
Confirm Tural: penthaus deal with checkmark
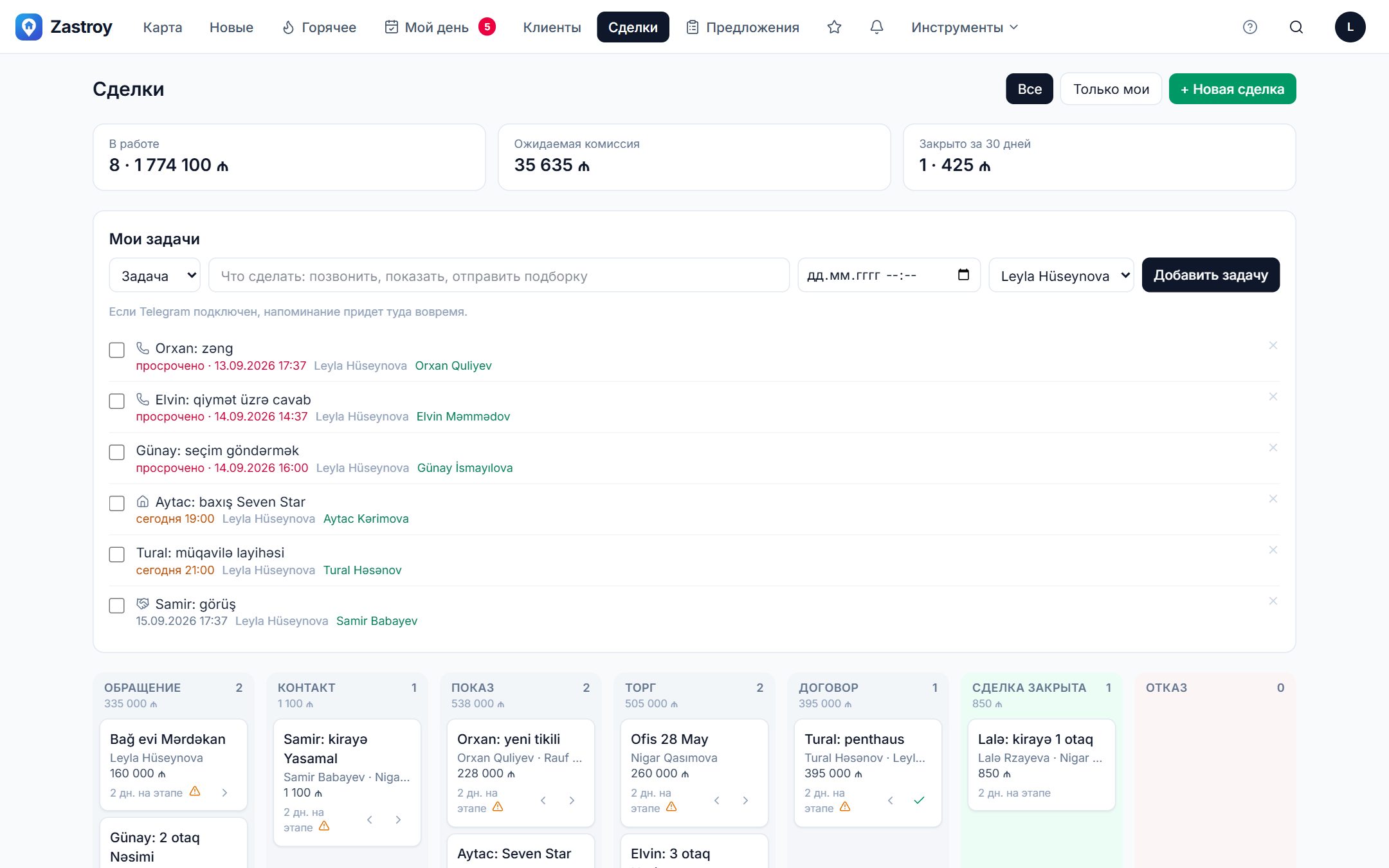pyautogui.click(x=919, y=800)
